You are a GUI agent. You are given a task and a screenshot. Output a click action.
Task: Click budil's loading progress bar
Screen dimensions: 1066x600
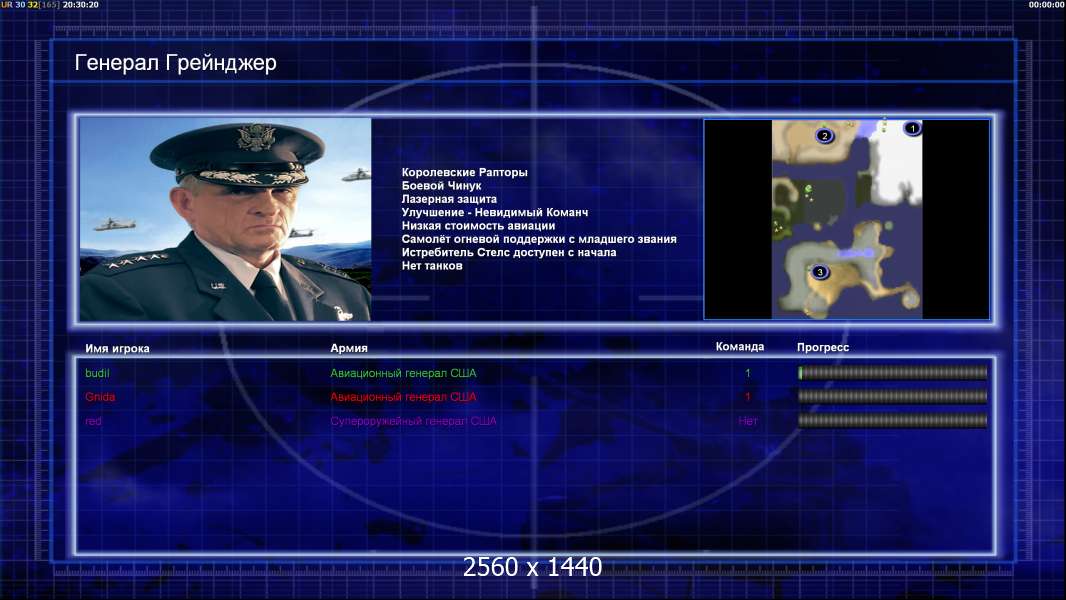point(893,372)
